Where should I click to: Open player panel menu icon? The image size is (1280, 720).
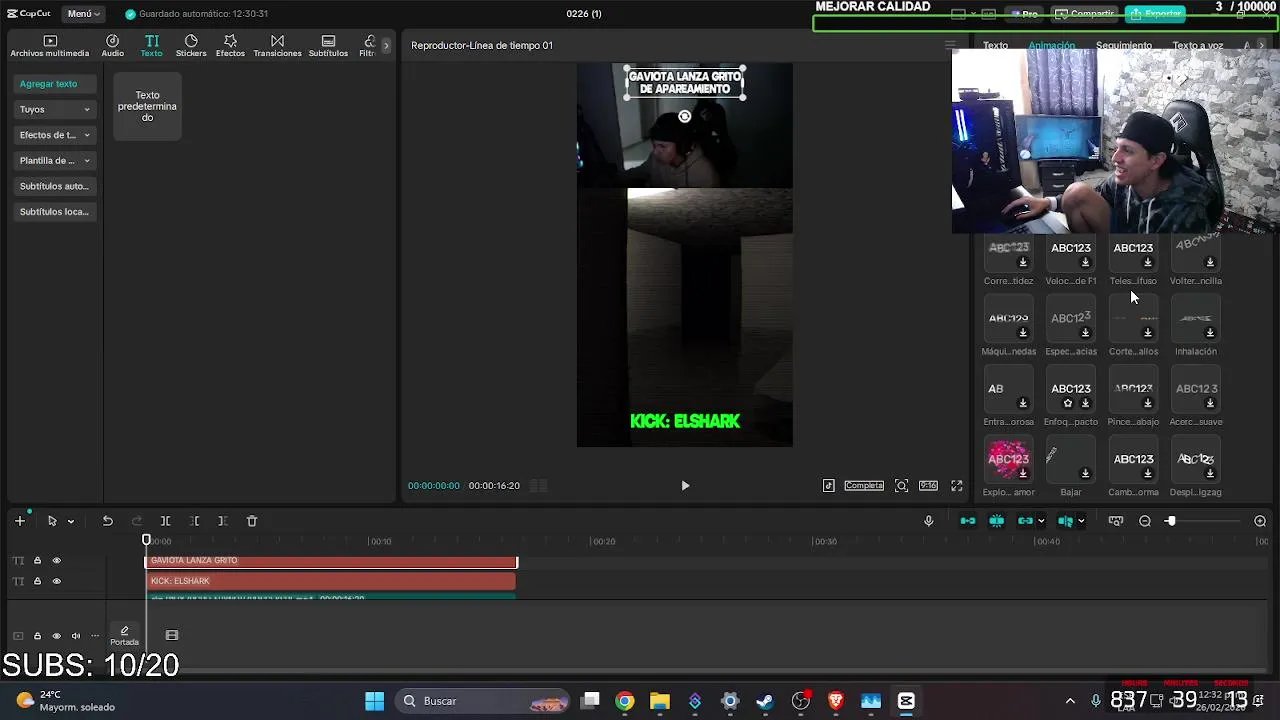(950, 45)
